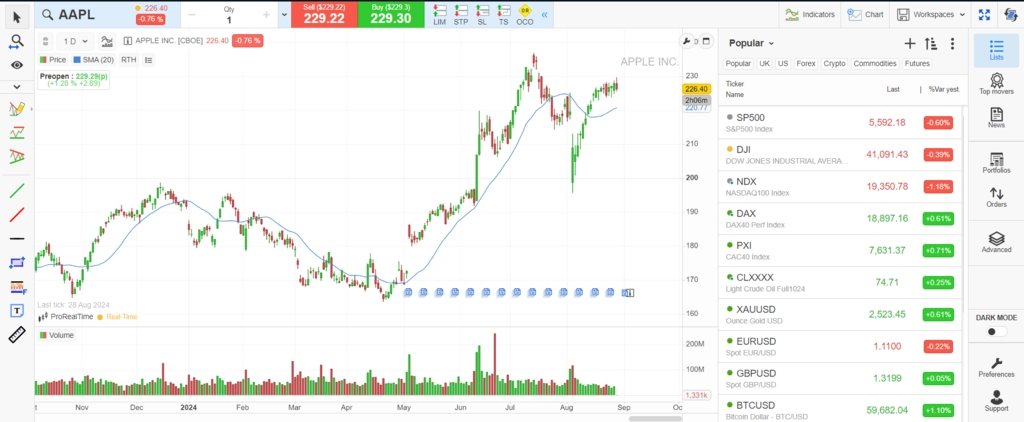The width and height of the screenshot is (1024, 422).
Task: Pick the green trend line tool
Action: pyautogui.click(x=17, y=191)
